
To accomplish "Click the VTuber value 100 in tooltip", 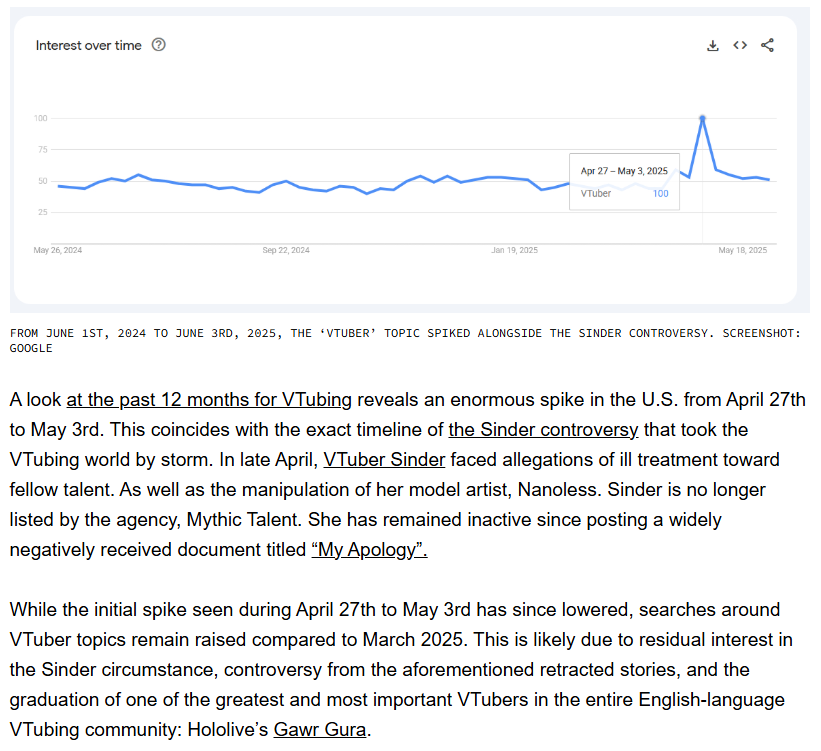I will coord(660,194).
